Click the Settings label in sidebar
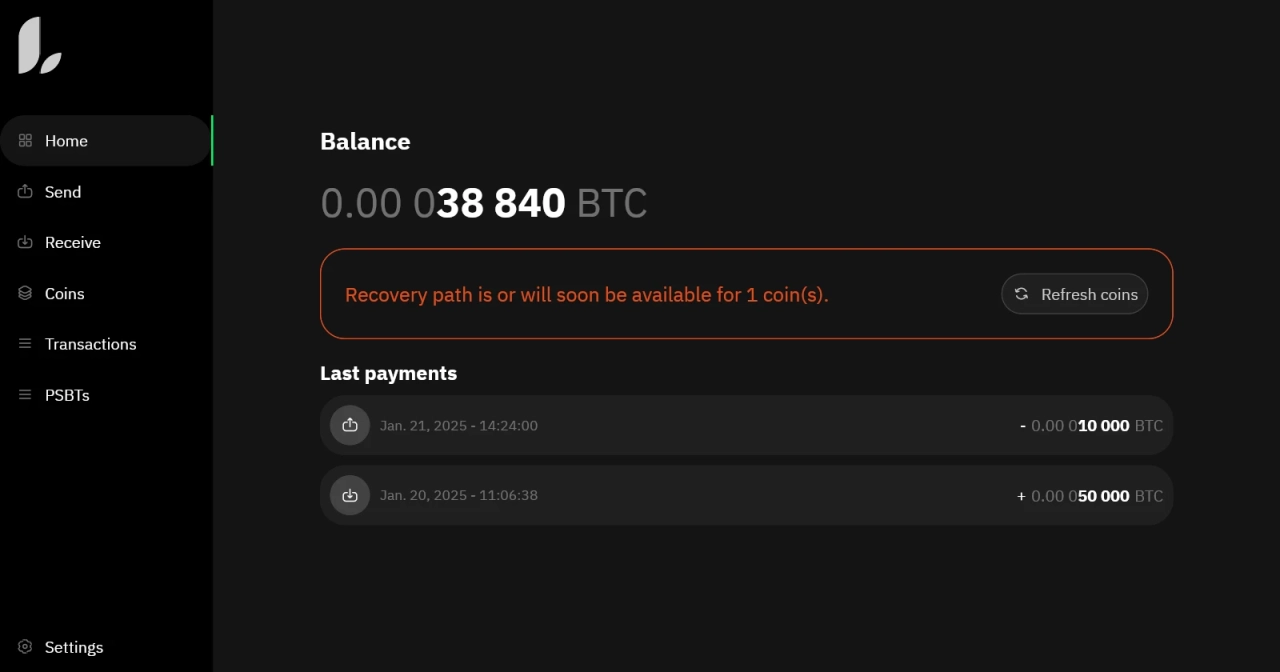This screenshot has height=672, width=1280. click(74, 647)
